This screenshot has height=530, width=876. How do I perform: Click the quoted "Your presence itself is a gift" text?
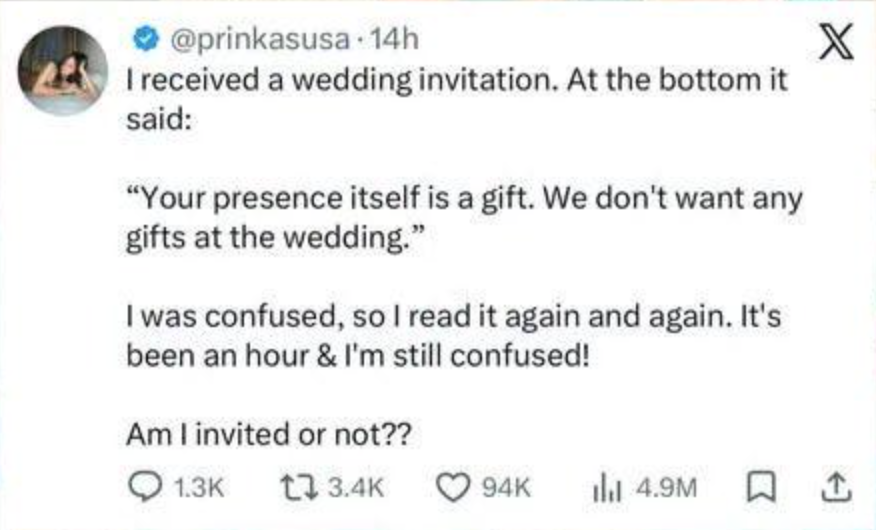(x=464, y=199)
